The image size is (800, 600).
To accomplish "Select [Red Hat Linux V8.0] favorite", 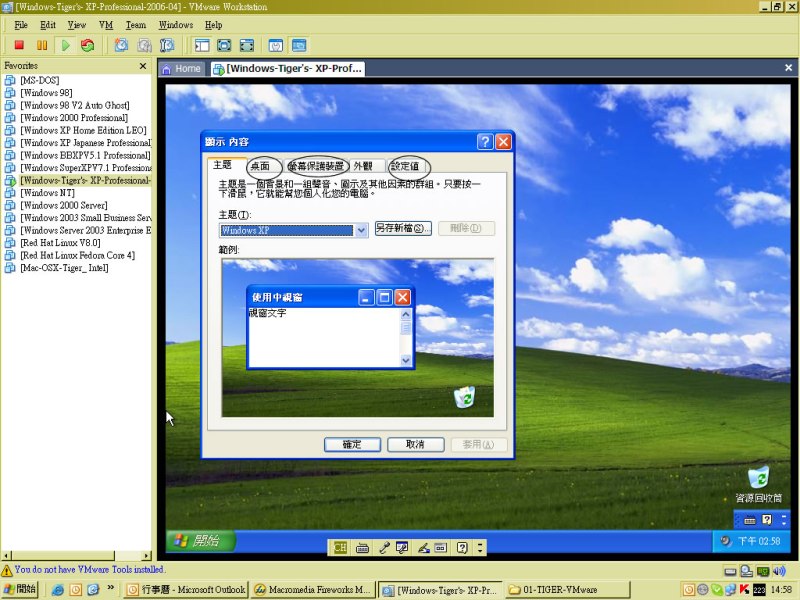I will 60,242.
